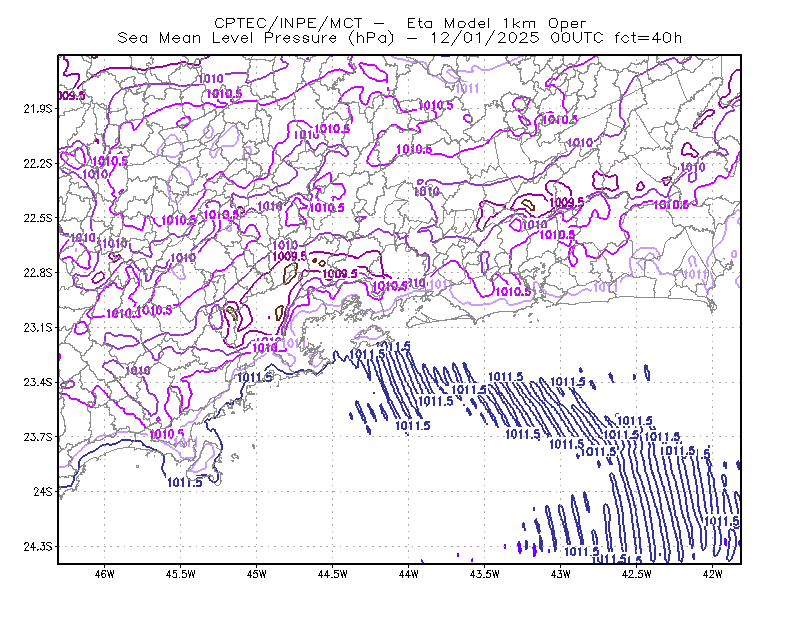This screenshot has width=800, height=618.
Task: Click the 23.1S latitude axis label
Action: click(x=38, y=328)
